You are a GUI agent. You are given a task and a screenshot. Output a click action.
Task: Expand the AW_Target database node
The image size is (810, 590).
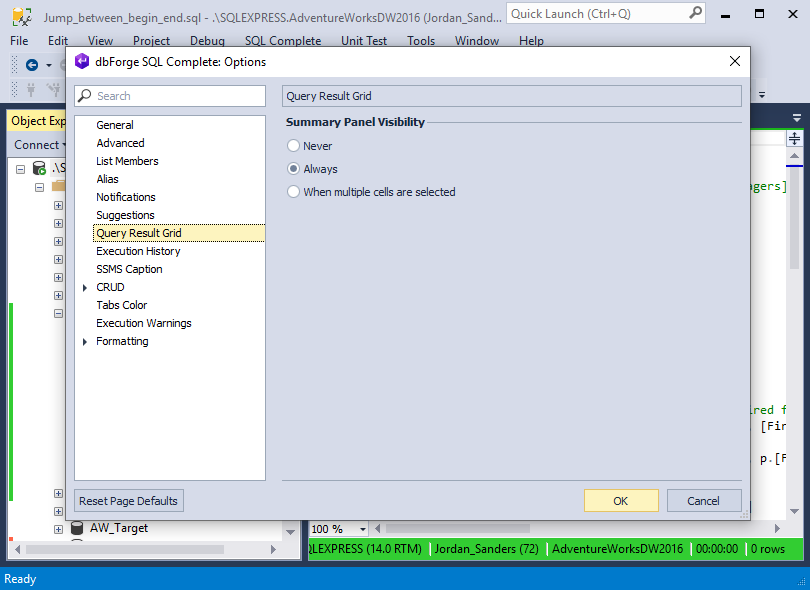[x=58, y=529]
